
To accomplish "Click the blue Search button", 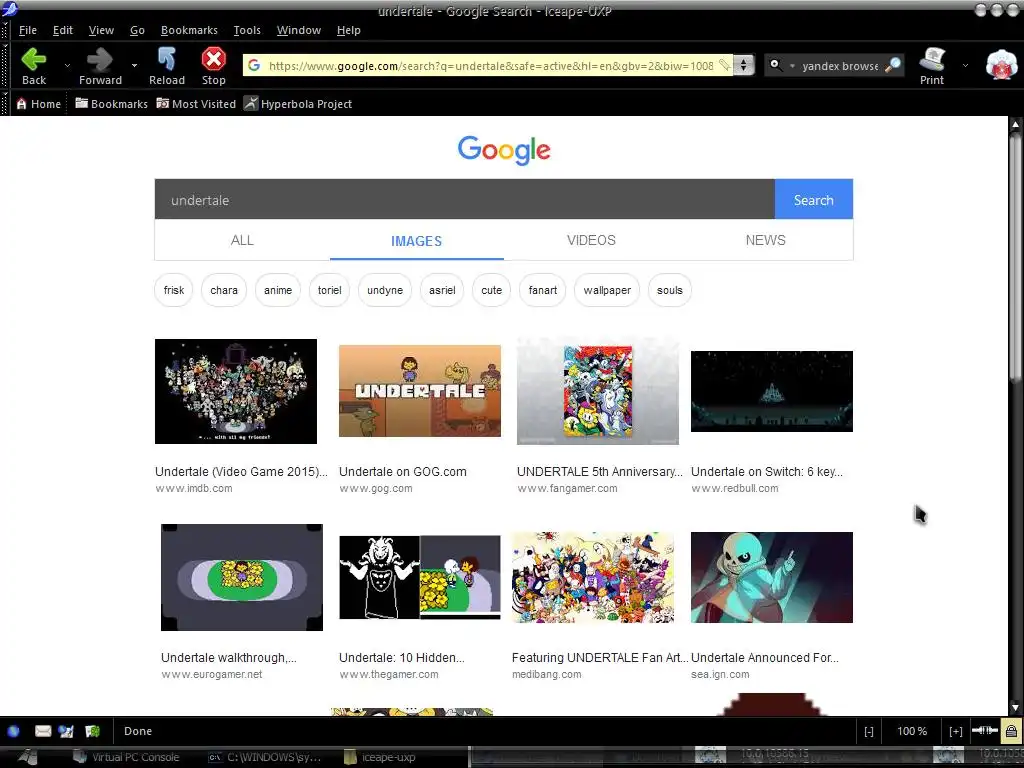I will (813, 199).
